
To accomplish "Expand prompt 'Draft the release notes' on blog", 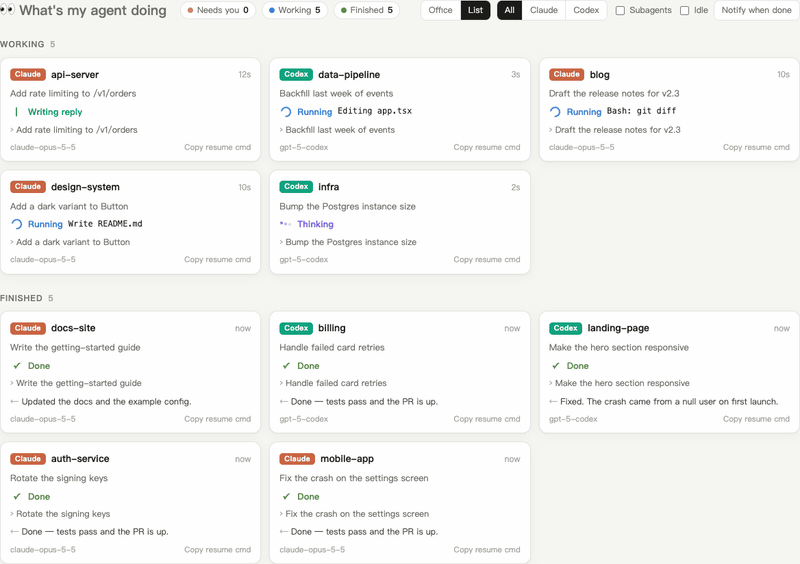I will [x=615, y=130].
